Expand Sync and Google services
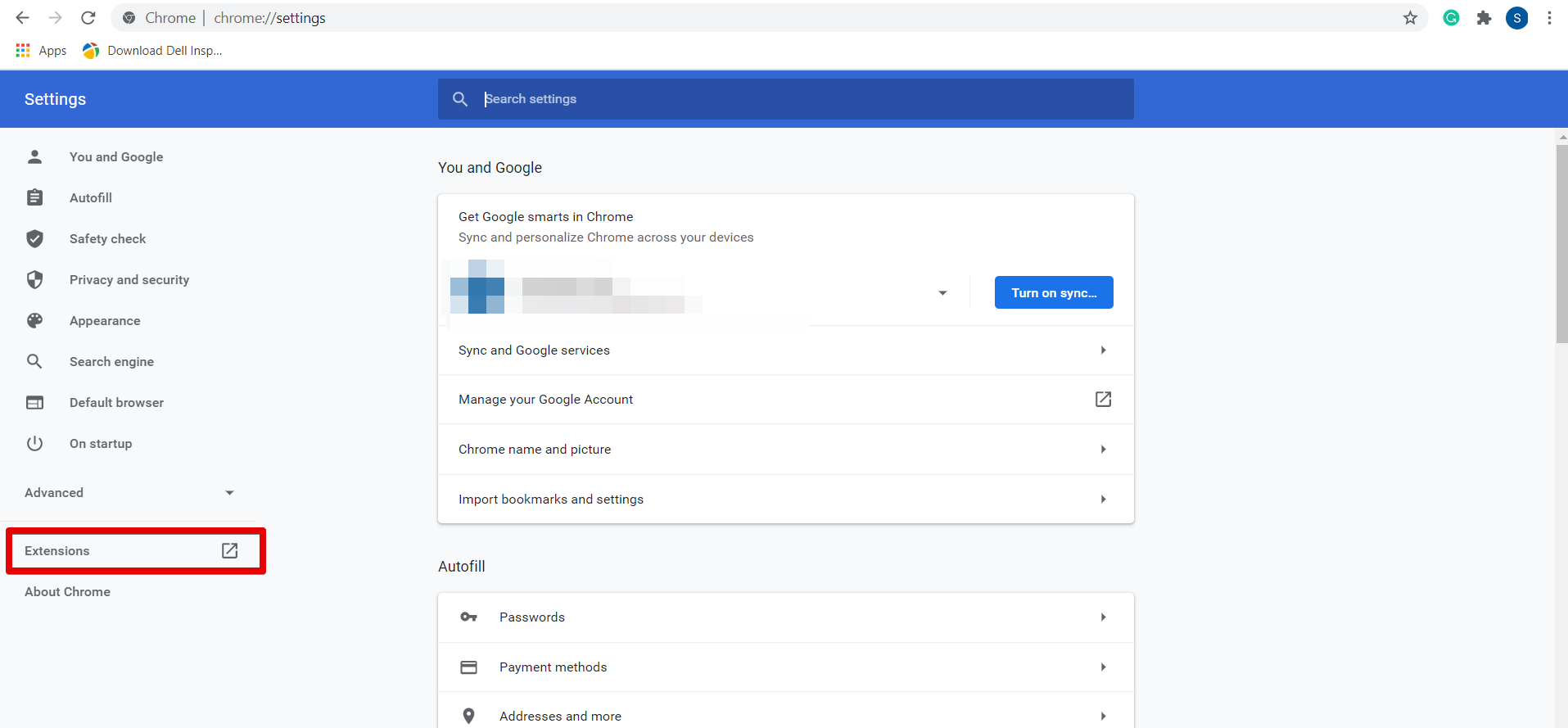Screen dimensions: 1568x728 [785, 350]
